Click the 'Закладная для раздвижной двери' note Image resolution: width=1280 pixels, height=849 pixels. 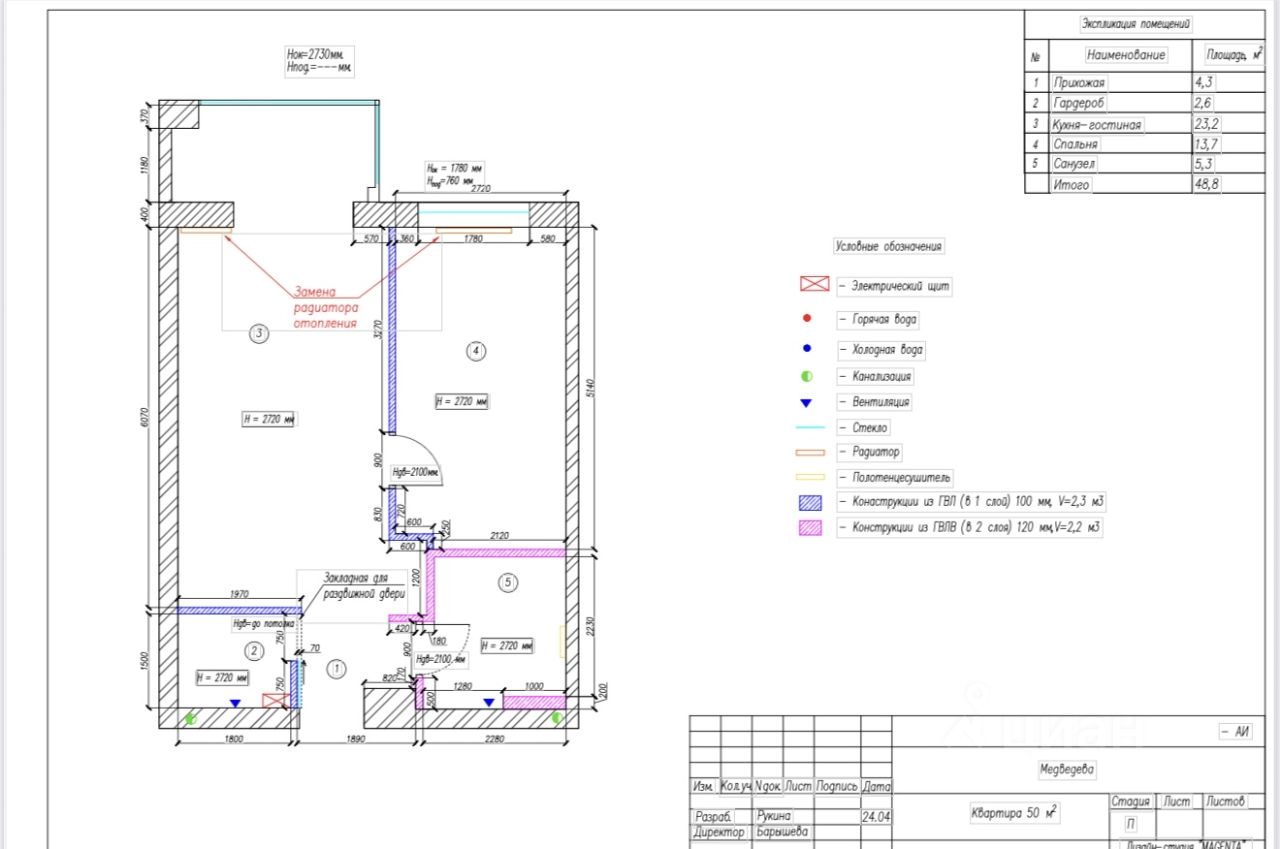[363, 584]
